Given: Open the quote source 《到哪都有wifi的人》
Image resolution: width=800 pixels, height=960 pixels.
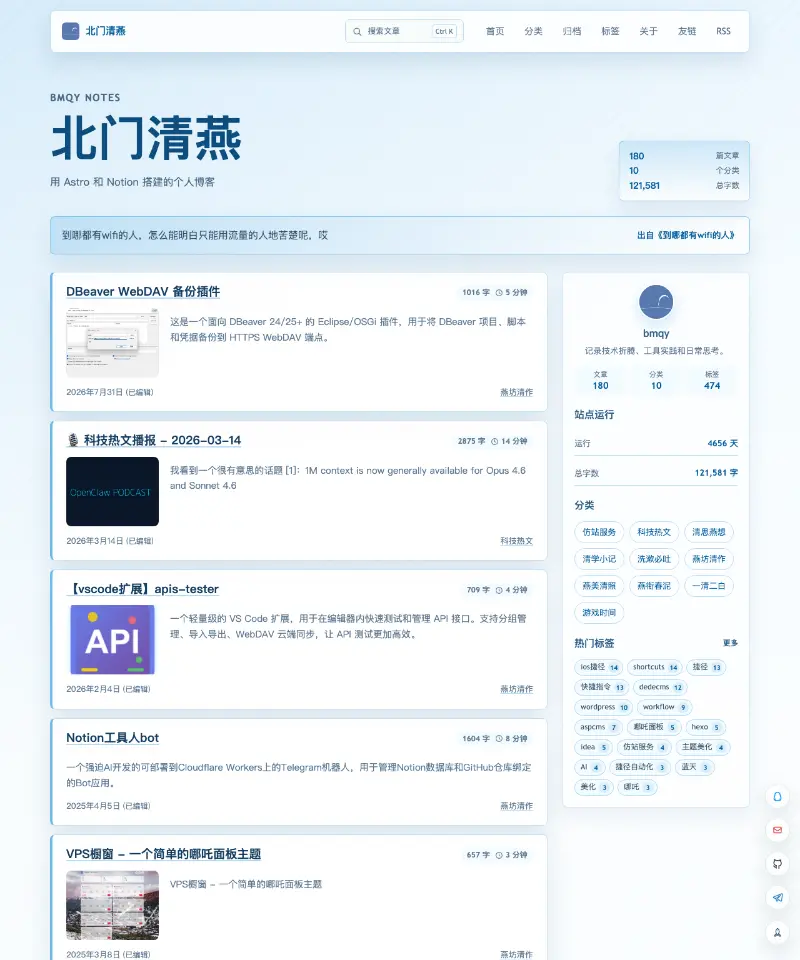Looking at the screenshot, I should coord(686,235).
